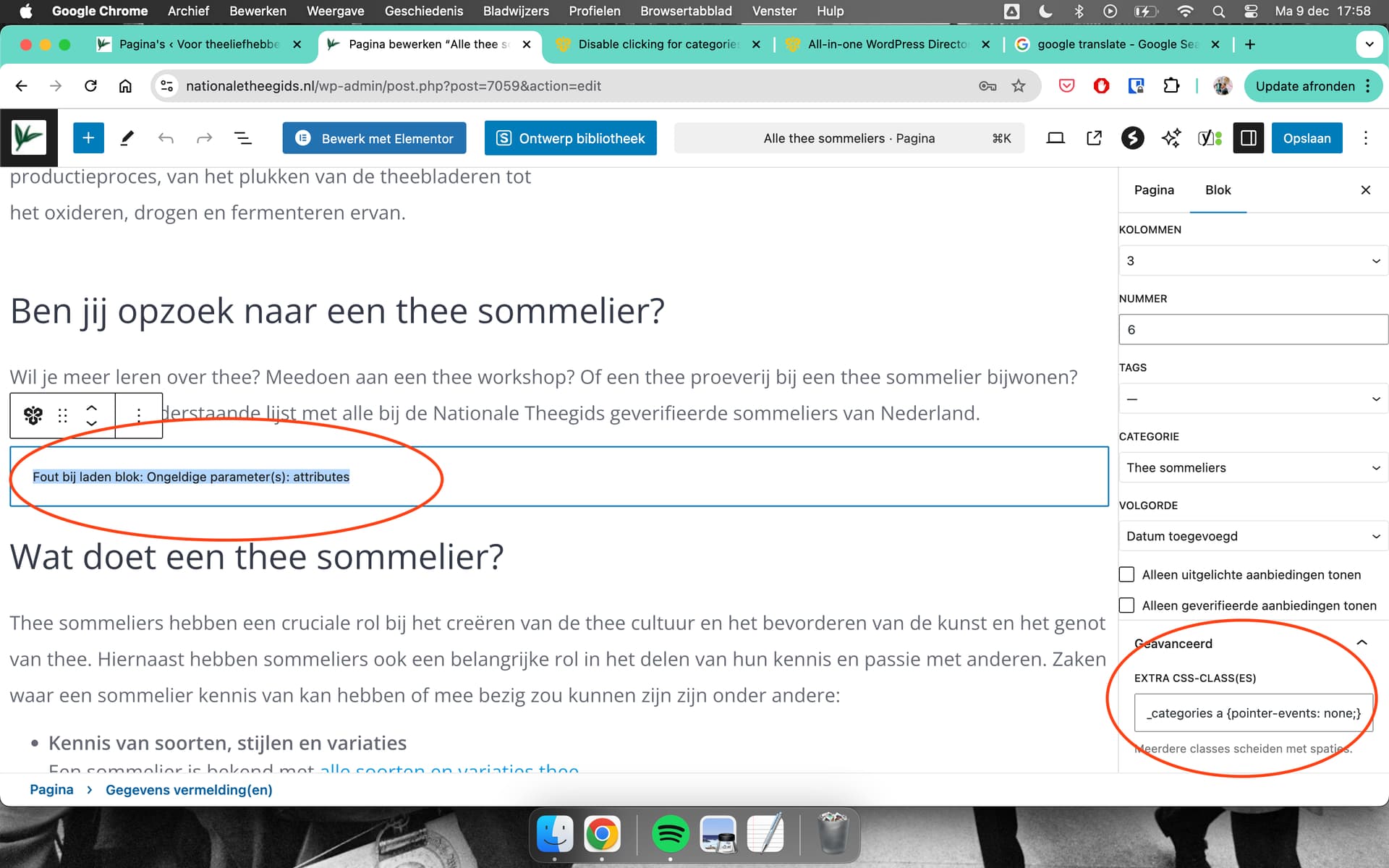This screenshot has width=1389, height=868.
Task: Open the document overview list icon
Action: point(243,138)
